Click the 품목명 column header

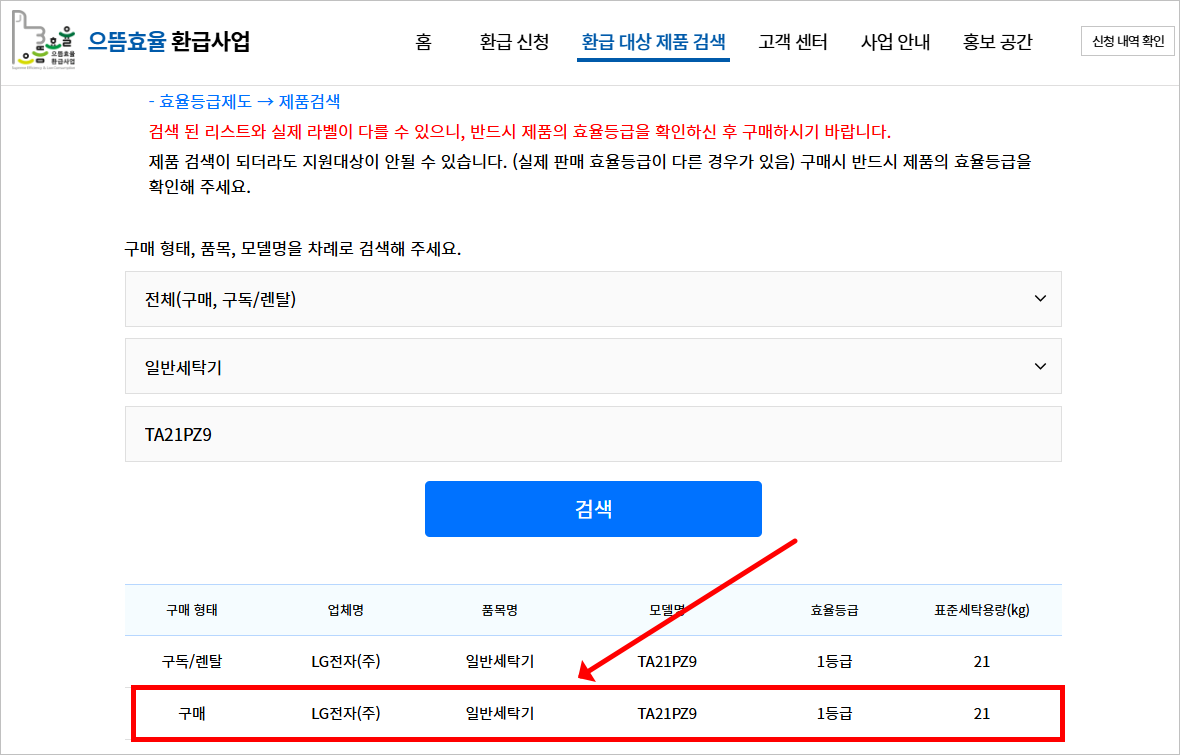click(x=500, y=610)
